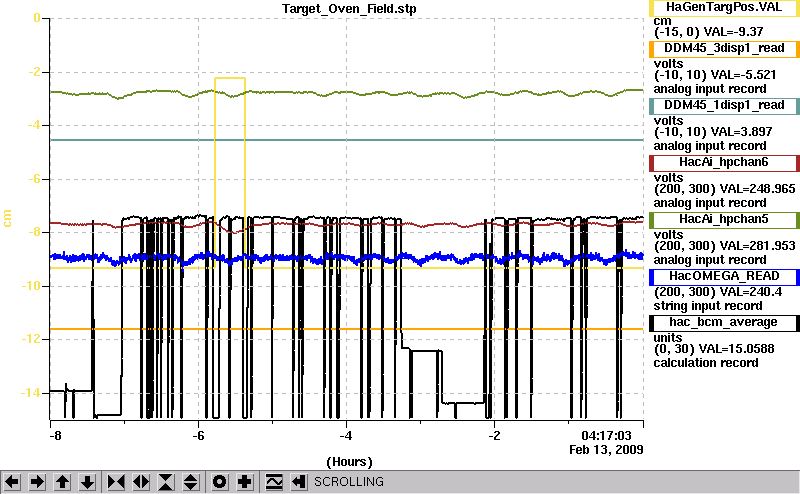800x494 pixels.
Task: Click the circle icon in the toolbar
Action: click(x=219, y=482)
